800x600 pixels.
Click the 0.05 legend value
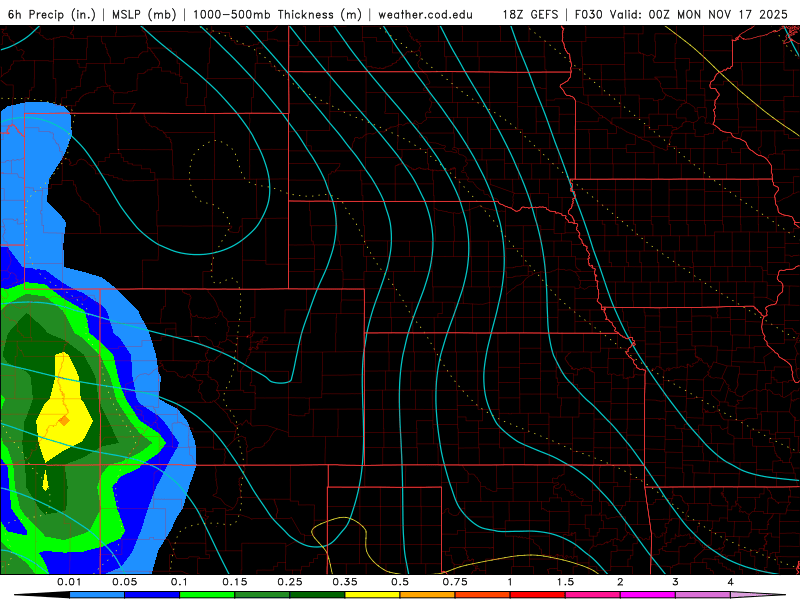click(124, 582)
